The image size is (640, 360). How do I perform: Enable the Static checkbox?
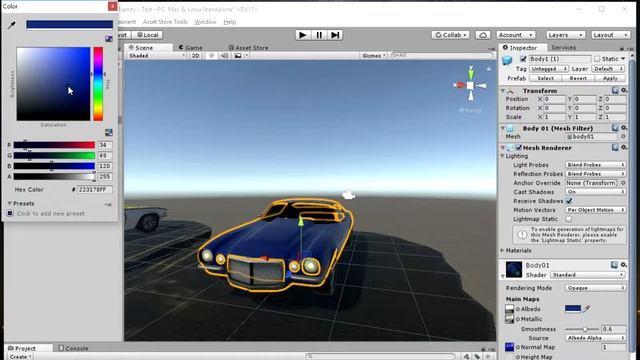597,59
